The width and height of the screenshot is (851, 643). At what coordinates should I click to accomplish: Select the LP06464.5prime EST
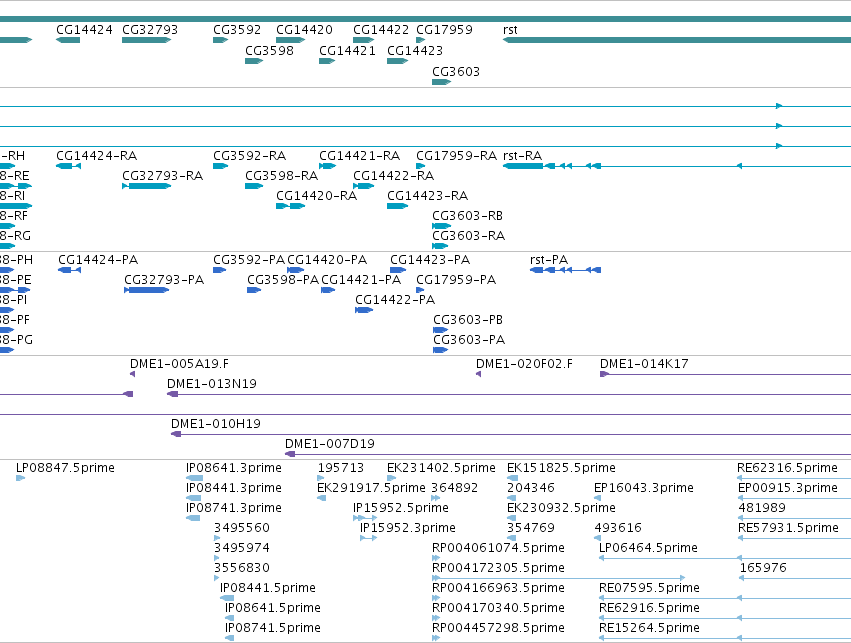pyautogui.click(x=725, y=558)
